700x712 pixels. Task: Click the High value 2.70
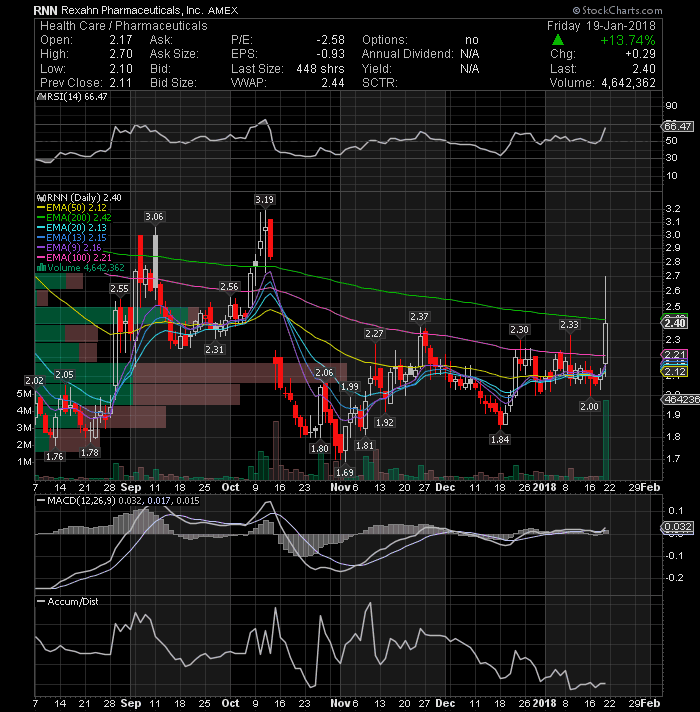121,54
